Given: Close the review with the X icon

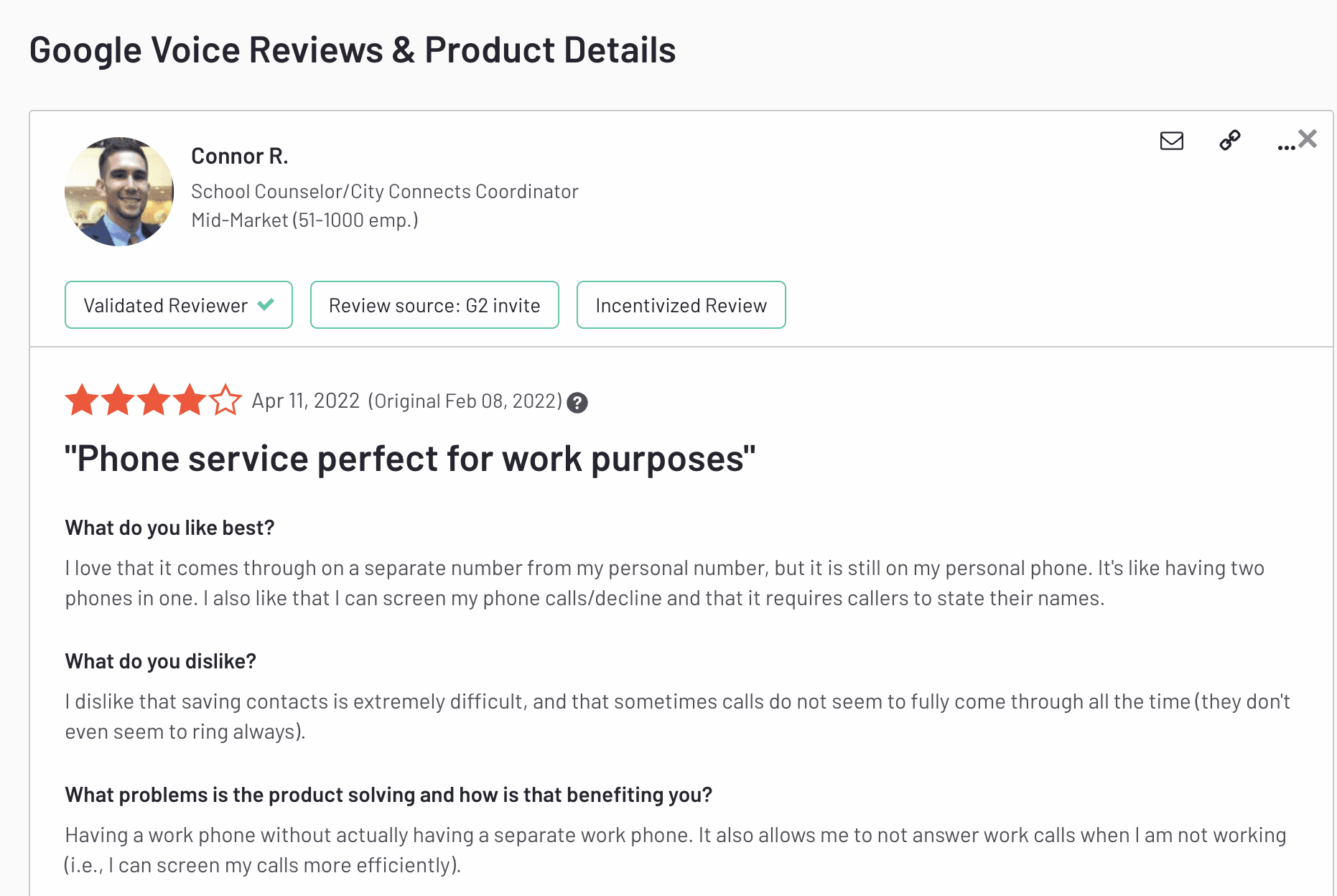Looking at the screenshot, I should tap(1308, 139).
